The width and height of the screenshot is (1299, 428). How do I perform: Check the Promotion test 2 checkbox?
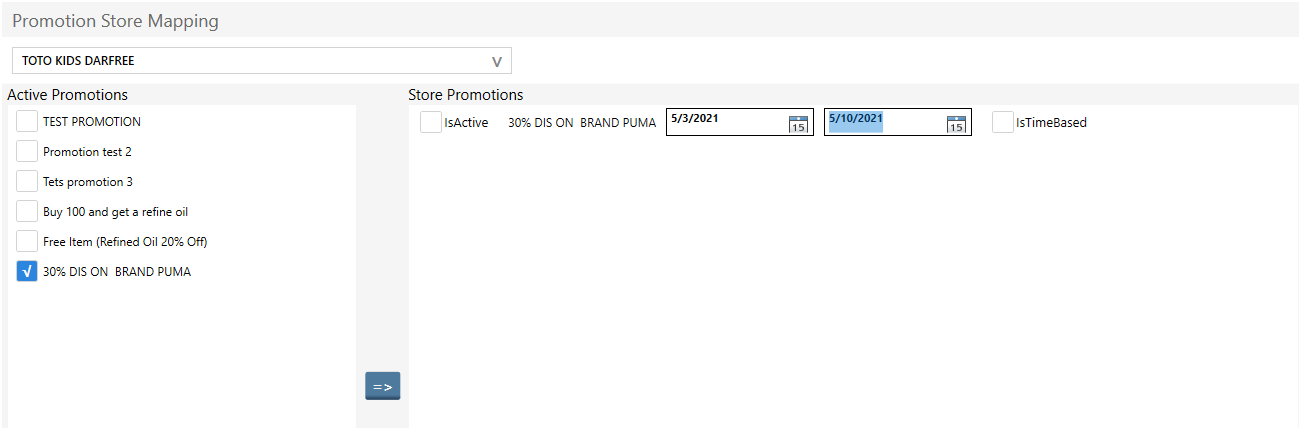[x=27, y=152]
